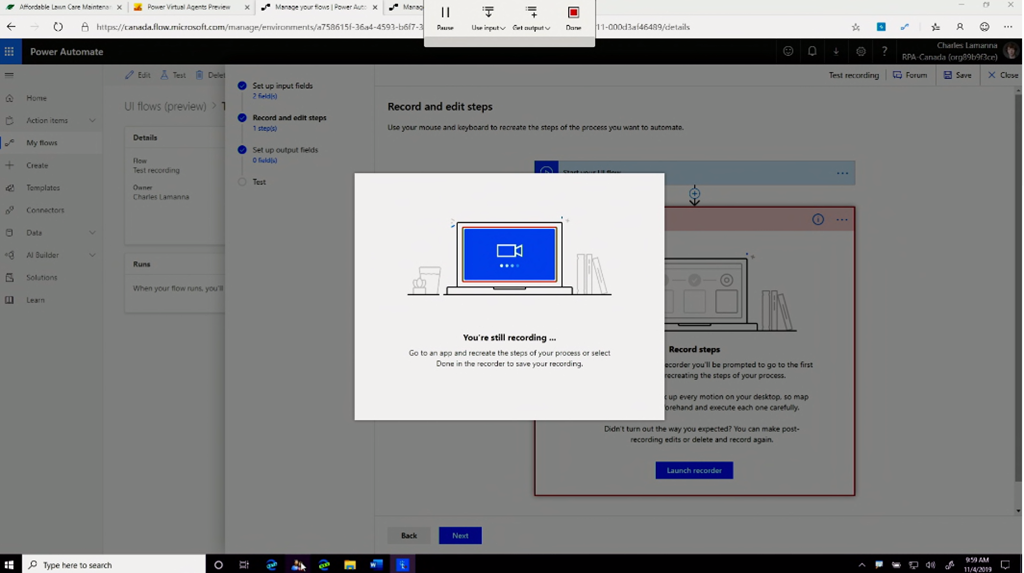Image resolution: width=1024 pixels, height=573 pixels.
Task: Click Done to stop the recording
Action: 573,17
